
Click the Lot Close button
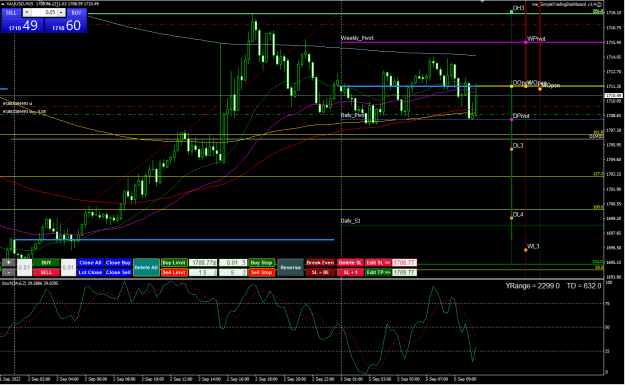coord(90,273)
